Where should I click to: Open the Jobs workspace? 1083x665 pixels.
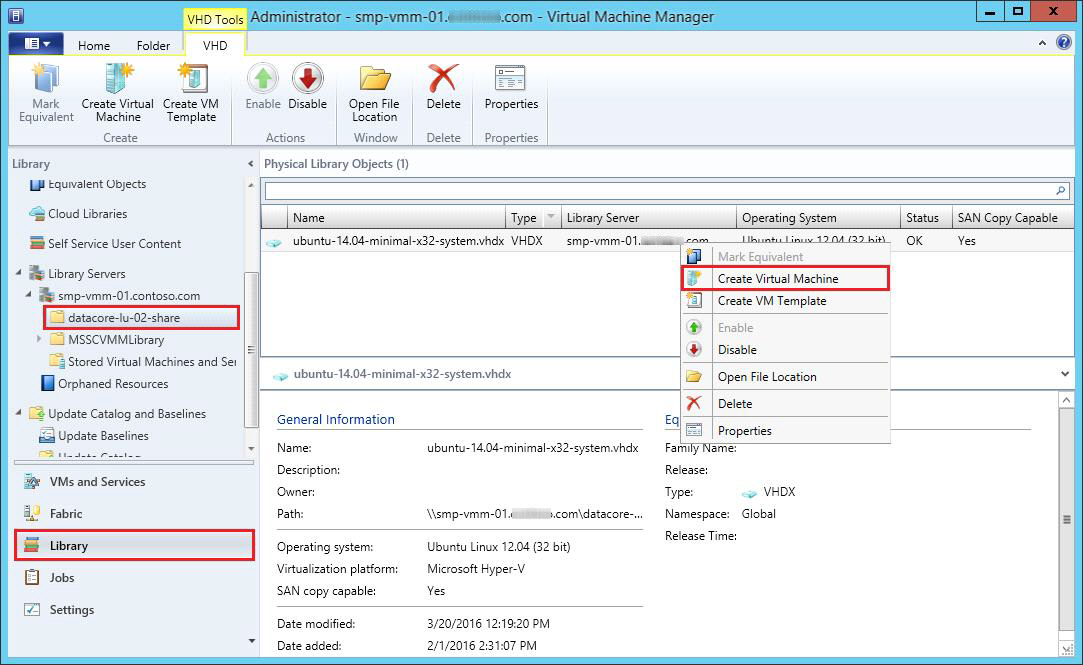(62, 578)
